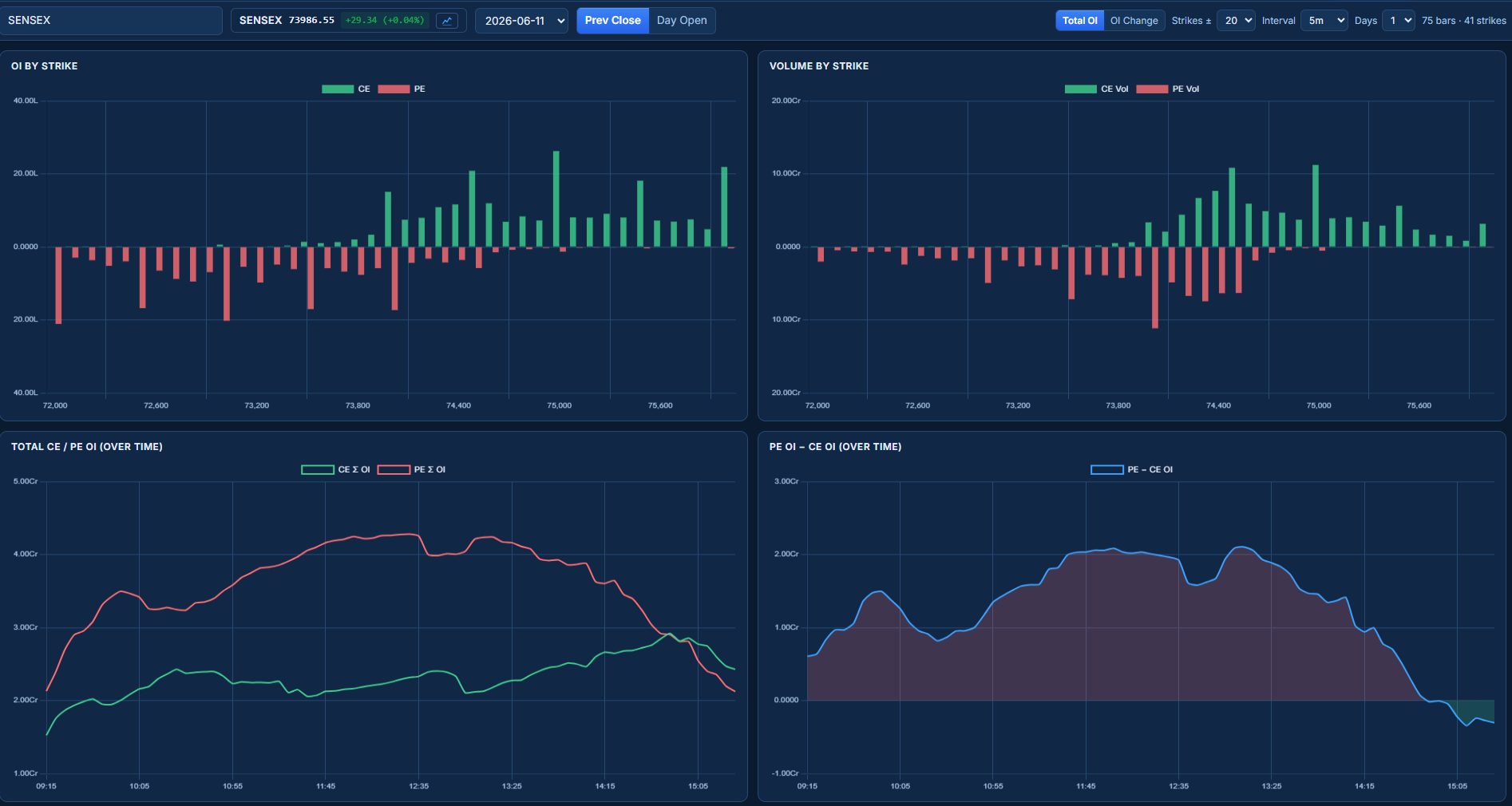Click the +29.34 (+0.04%) change badge
Viewport: 1512px width, 806px height.
385,21
